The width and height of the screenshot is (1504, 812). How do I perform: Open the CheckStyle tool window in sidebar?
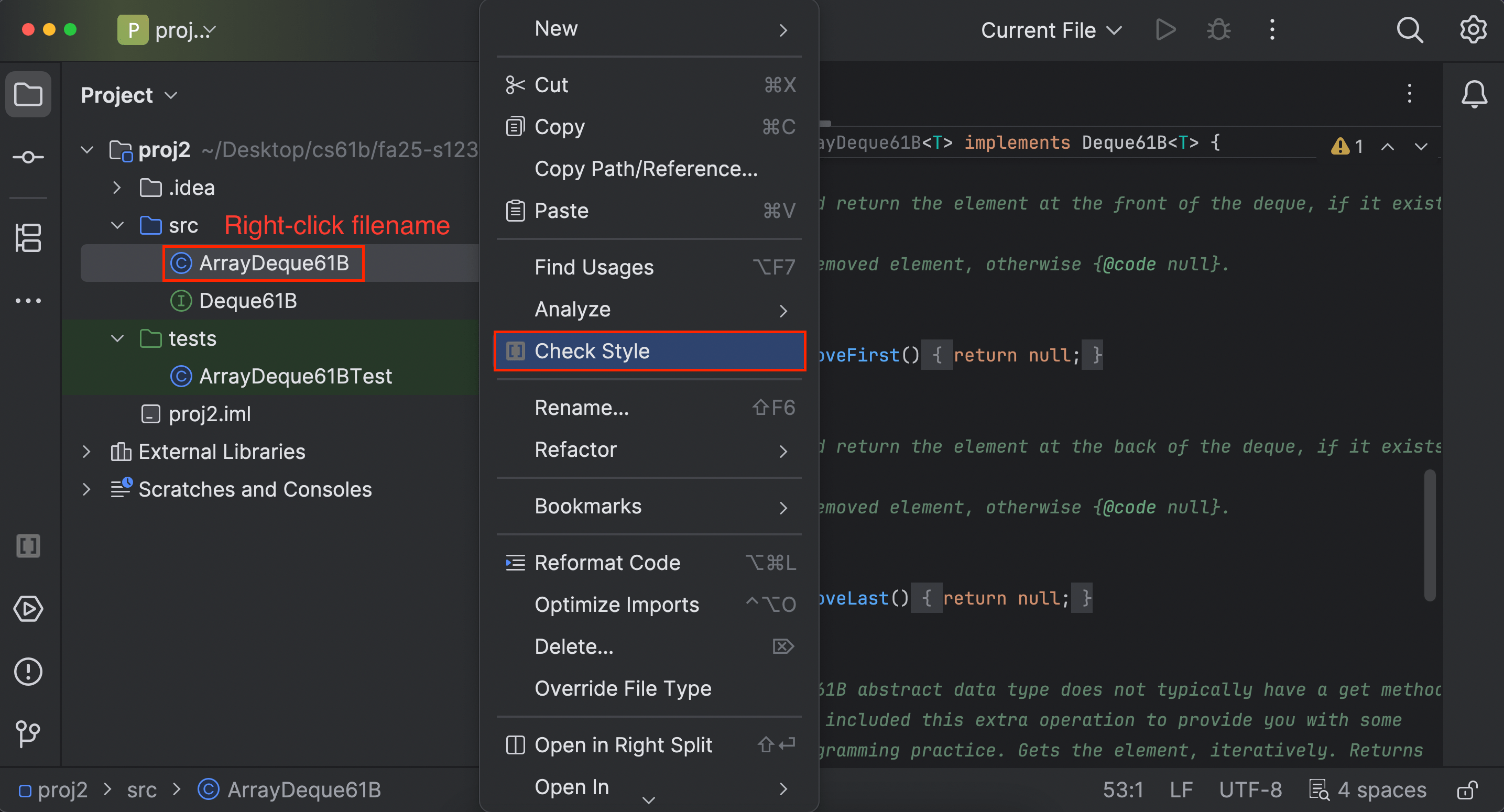click(28, 546)
